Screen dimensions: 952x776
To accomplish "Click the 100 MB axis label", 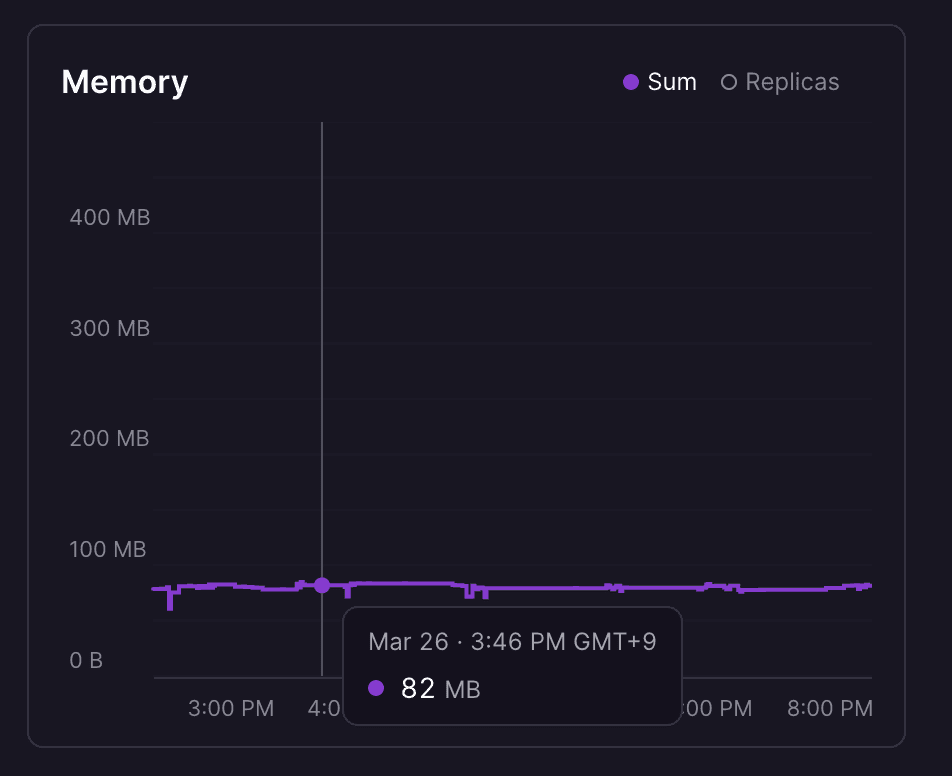I will coord(108,549).
